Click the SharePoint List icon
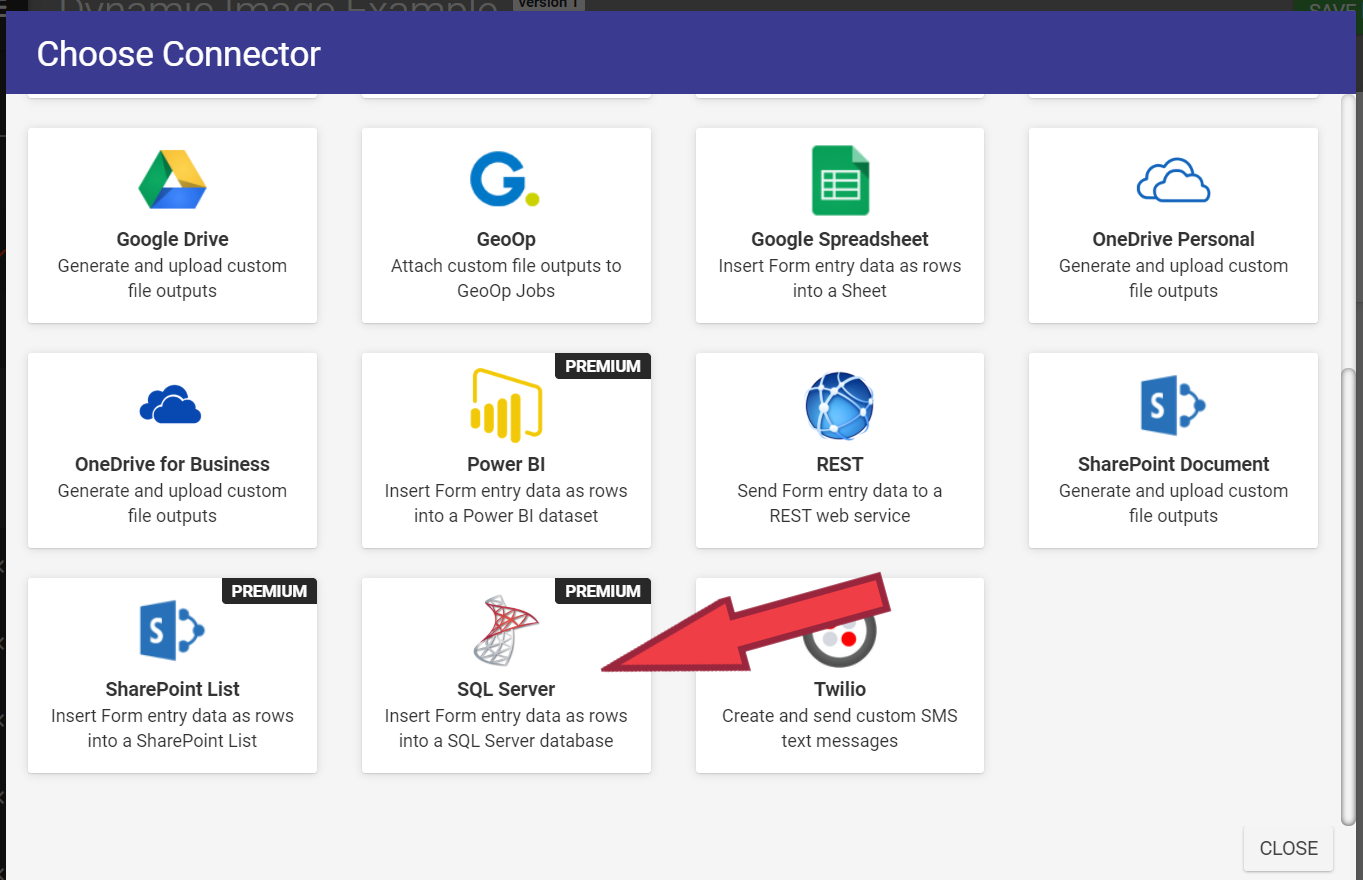The height and width of the screenshot is (880, 1363). pyautogui.click(x=172, y=630)
